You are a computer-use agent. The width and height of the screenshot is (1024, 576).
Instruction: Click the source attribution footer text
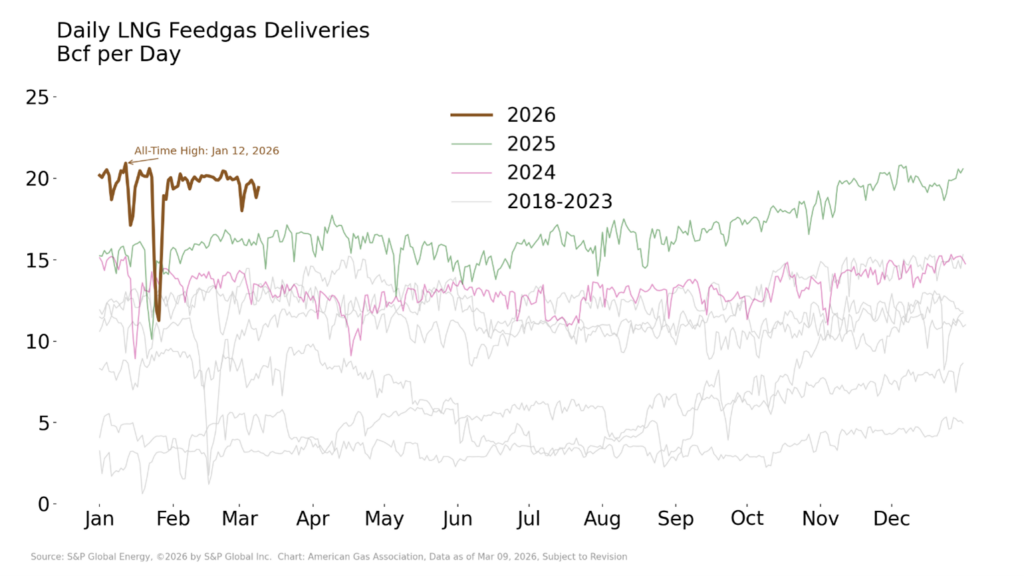click(329, 556)
